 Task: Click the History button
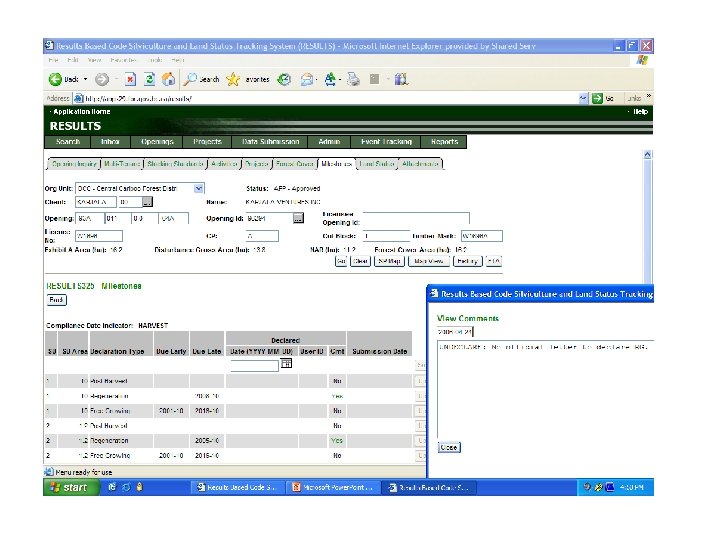coord(467,261)
